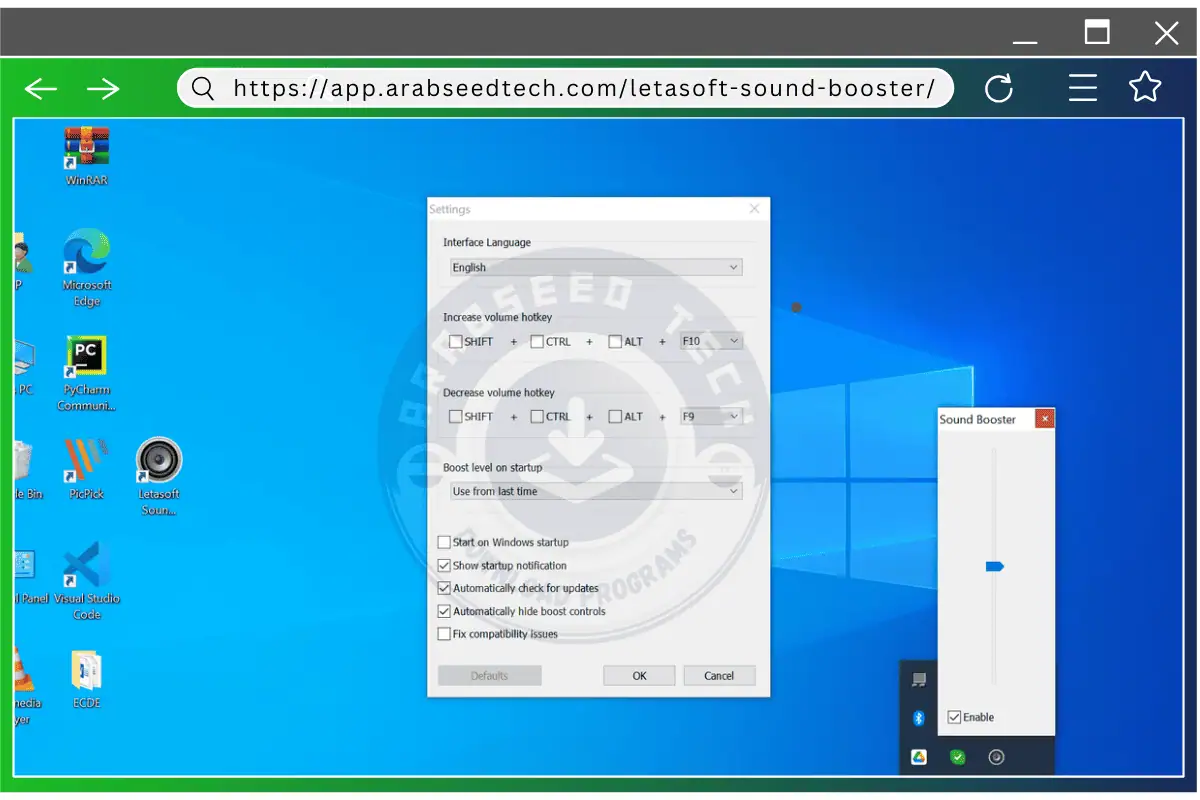
Task: Click the Bluetooth icon in the system tray
Action: [918, 717]
